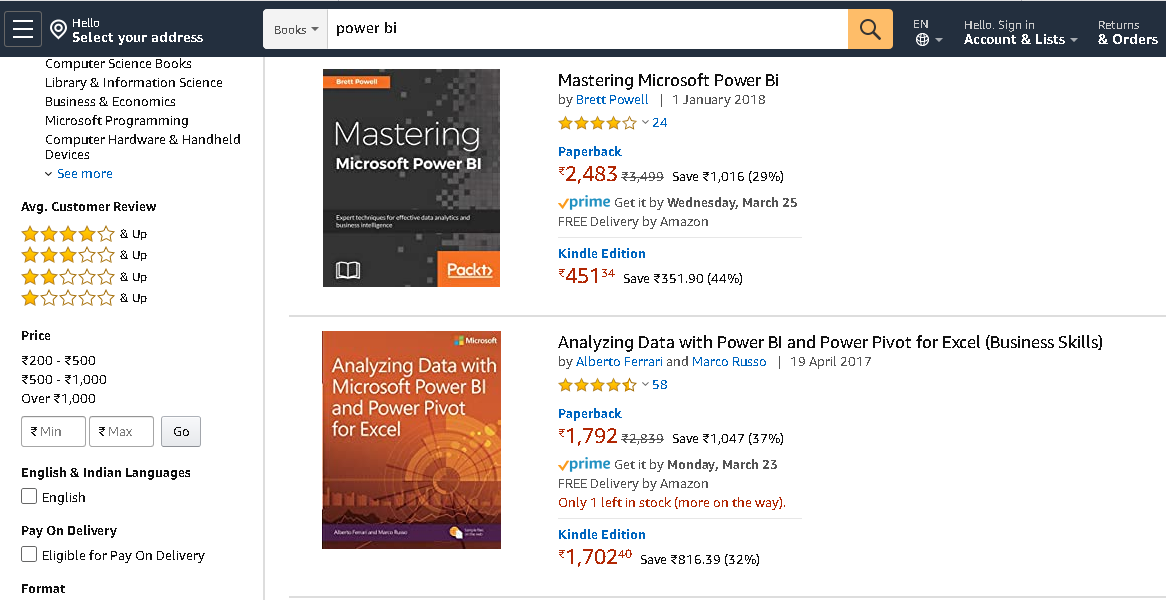Click the Go price filter button
This screenshot has height=600, width=1166.
pyautogui.click(x=181, y=431)
